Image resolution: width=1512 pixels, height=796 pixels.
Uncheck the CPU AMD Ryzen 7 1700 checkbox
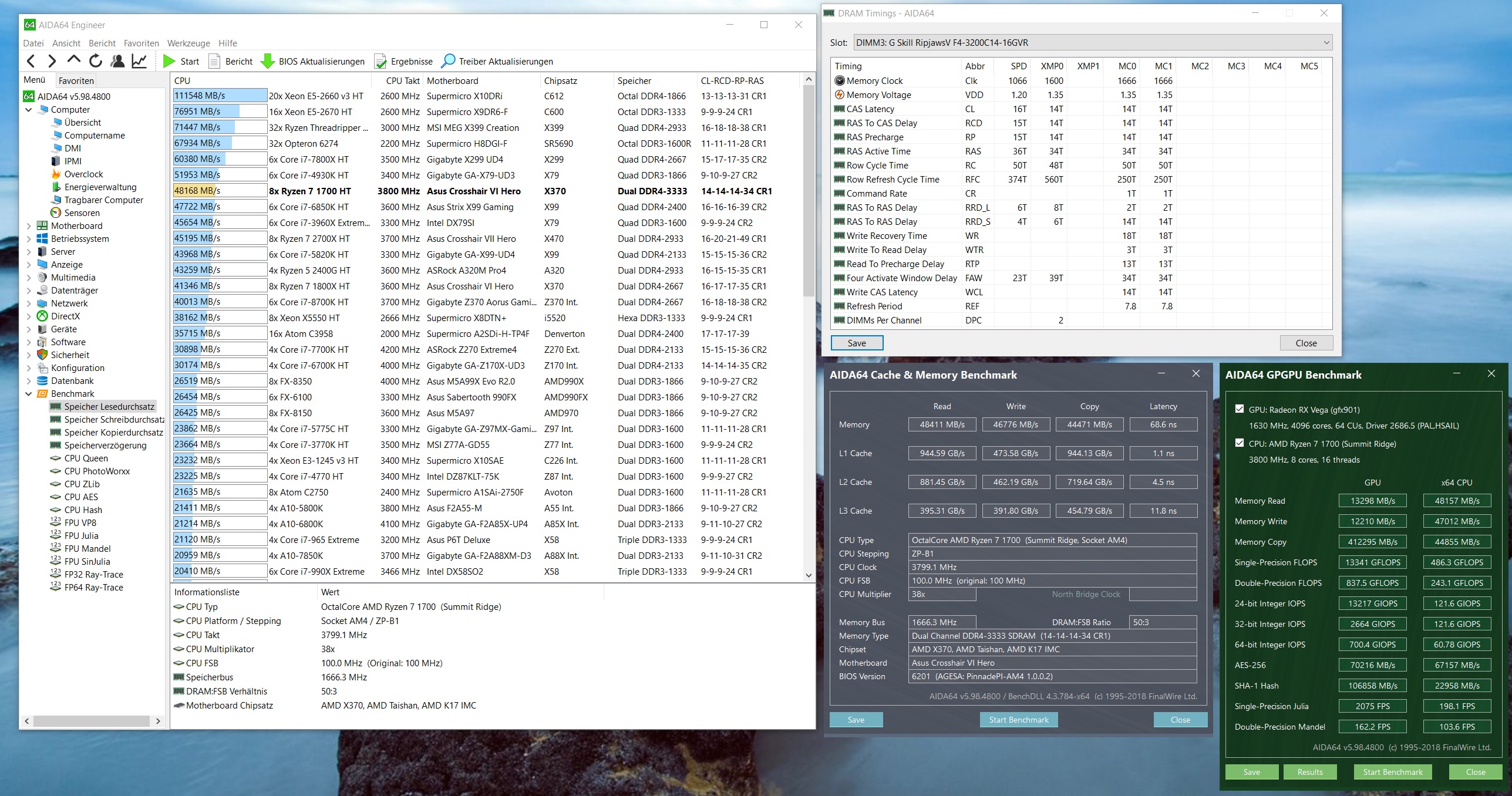coord(1240,443)
